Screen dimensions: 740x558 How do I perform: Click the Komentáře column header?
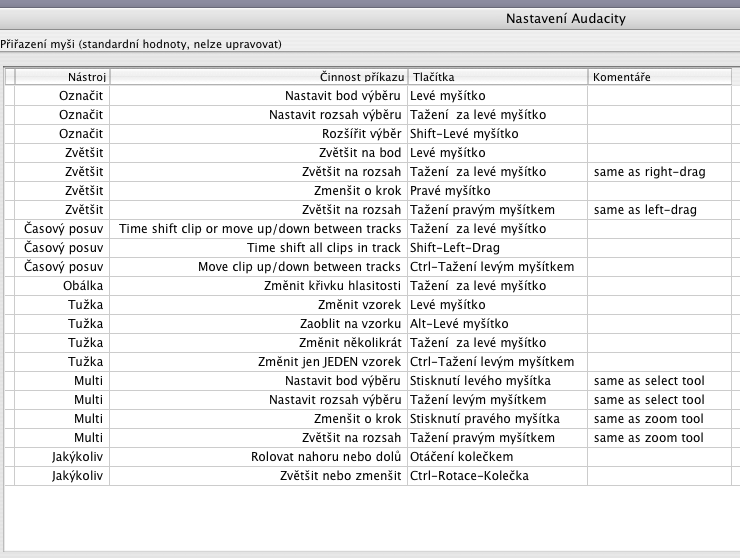pos(660,77)
